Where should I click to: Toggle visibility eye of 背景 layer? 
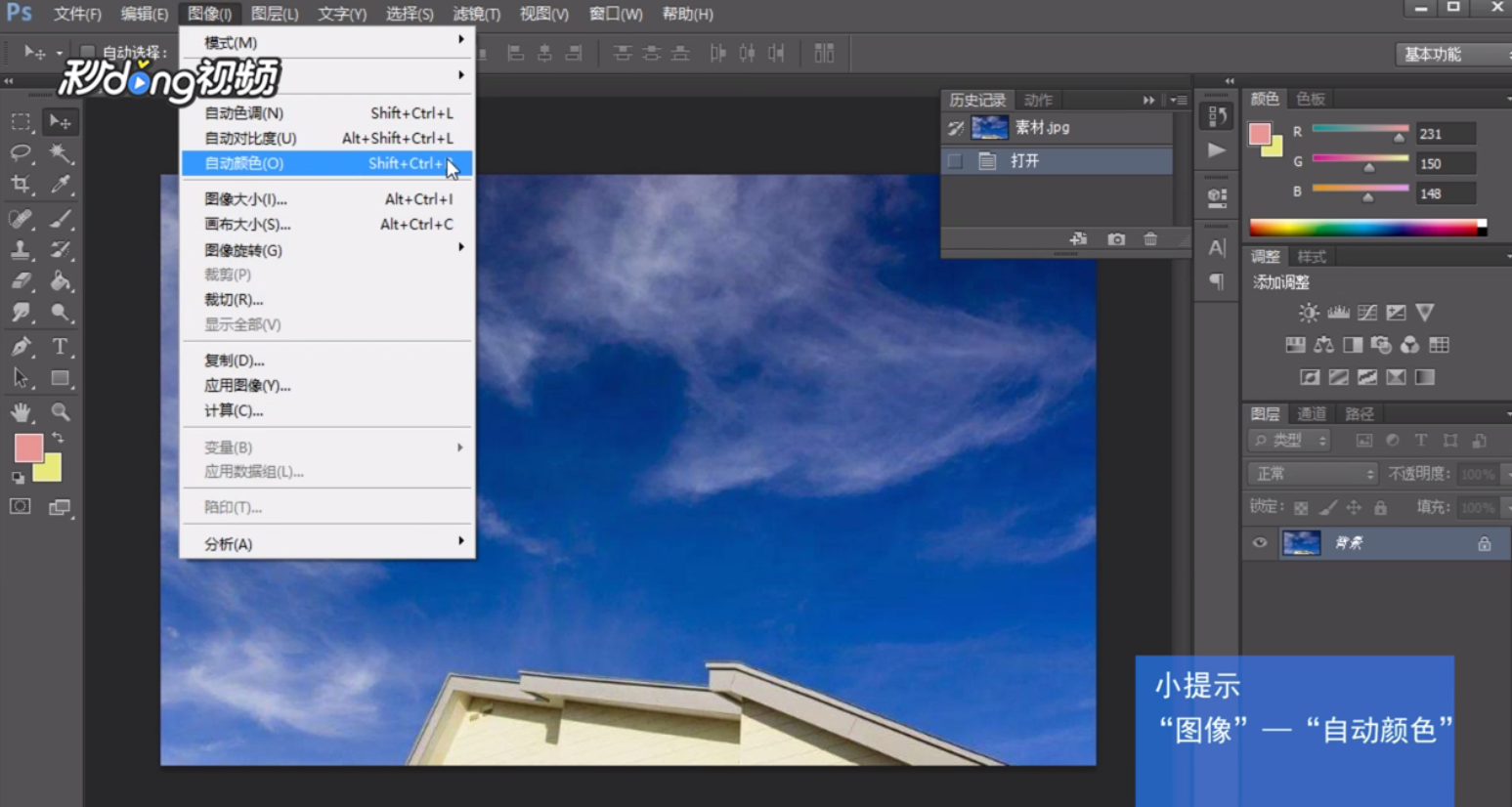(x=1260, y=543)
